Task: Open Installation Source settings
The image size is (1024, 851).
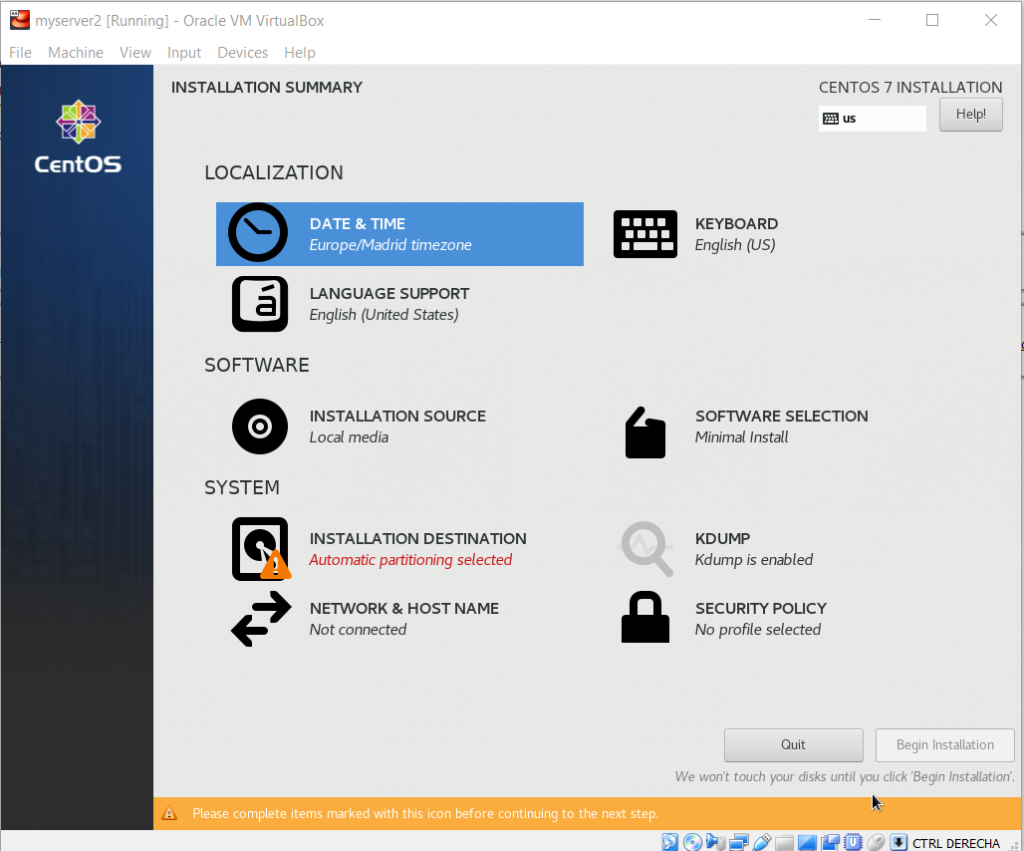Action: tap(359, 426)
